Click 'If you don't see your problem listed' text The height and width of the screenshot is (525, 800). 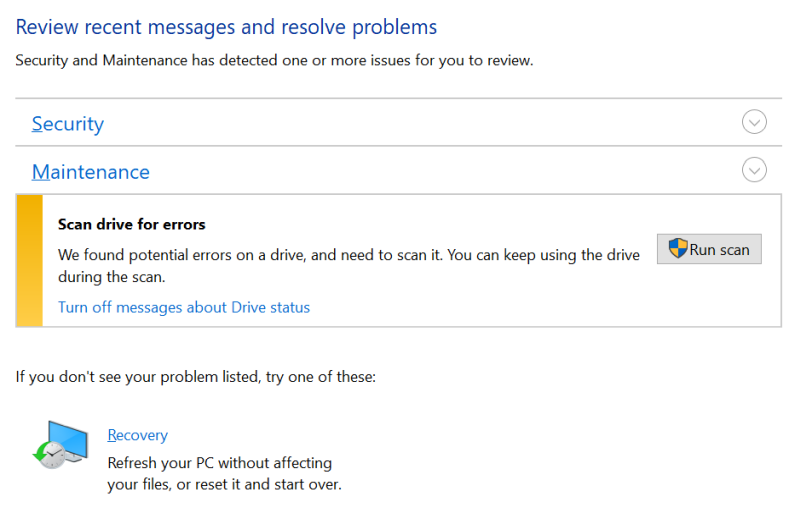click(x=195, y=377)
